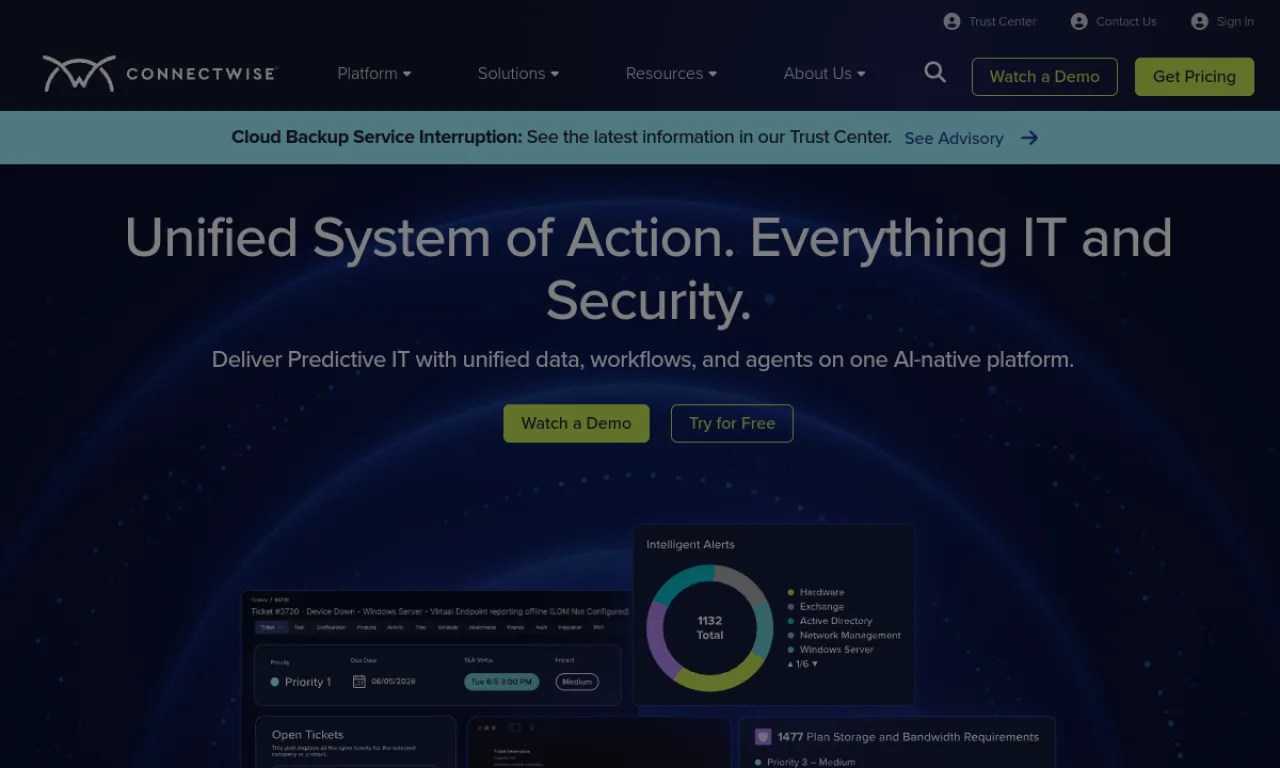Follow the See Advisory link
This screenshot has width=1280, height=768.
click(971, 138)
